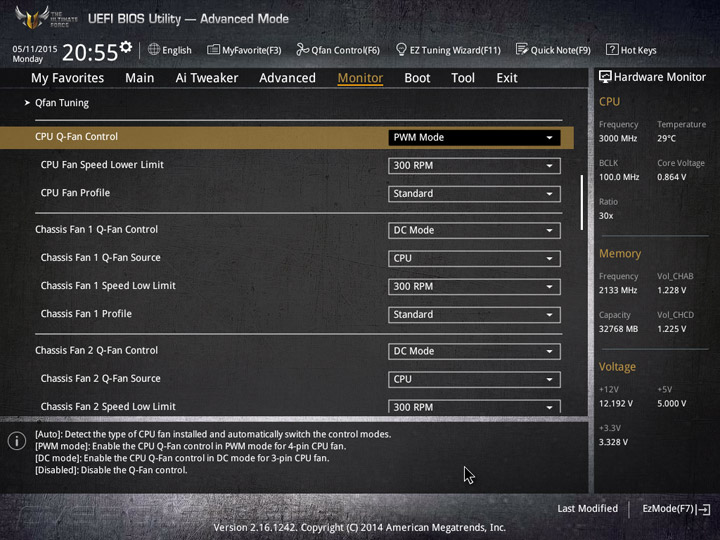720x540 pixels.
Task: Select the CPU Fan Profile label
Action: point(75,193)
